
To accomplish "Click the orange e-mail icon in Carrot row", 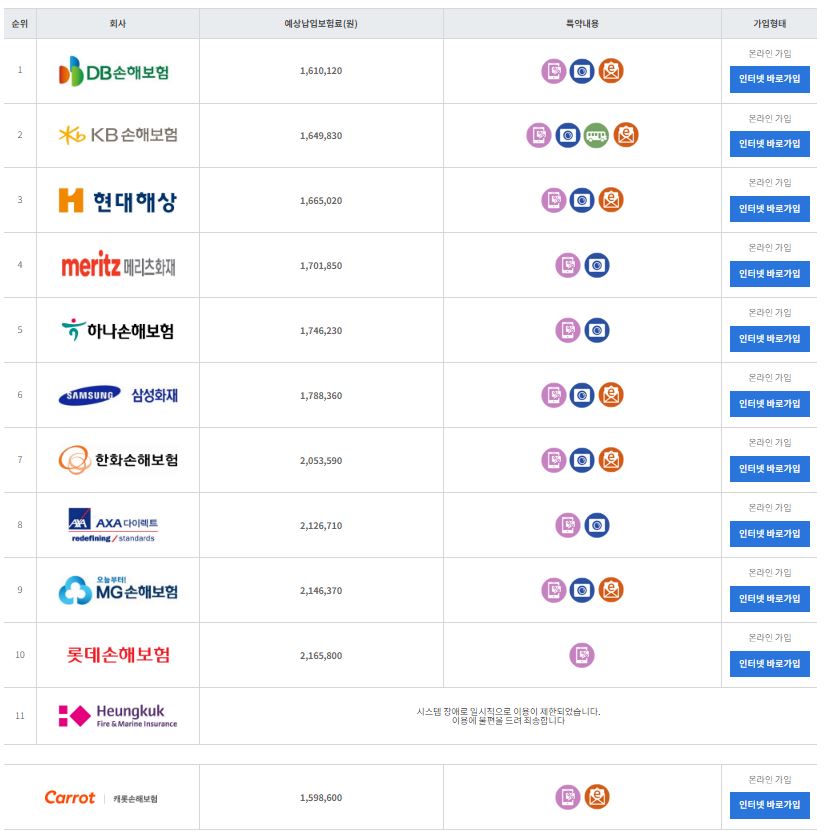I will point(596,797).
